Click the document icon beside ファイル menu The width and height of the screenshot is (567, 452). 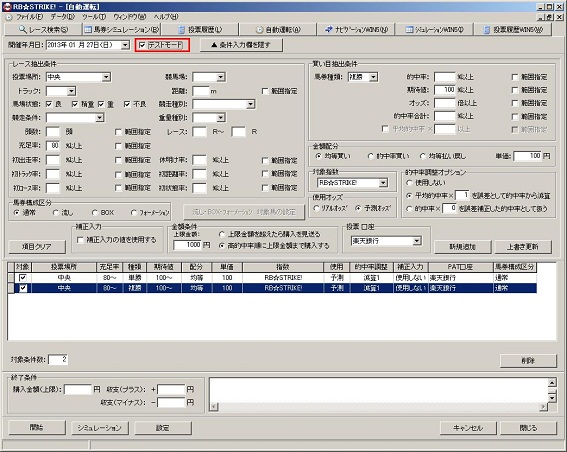(x=9, y=17)
